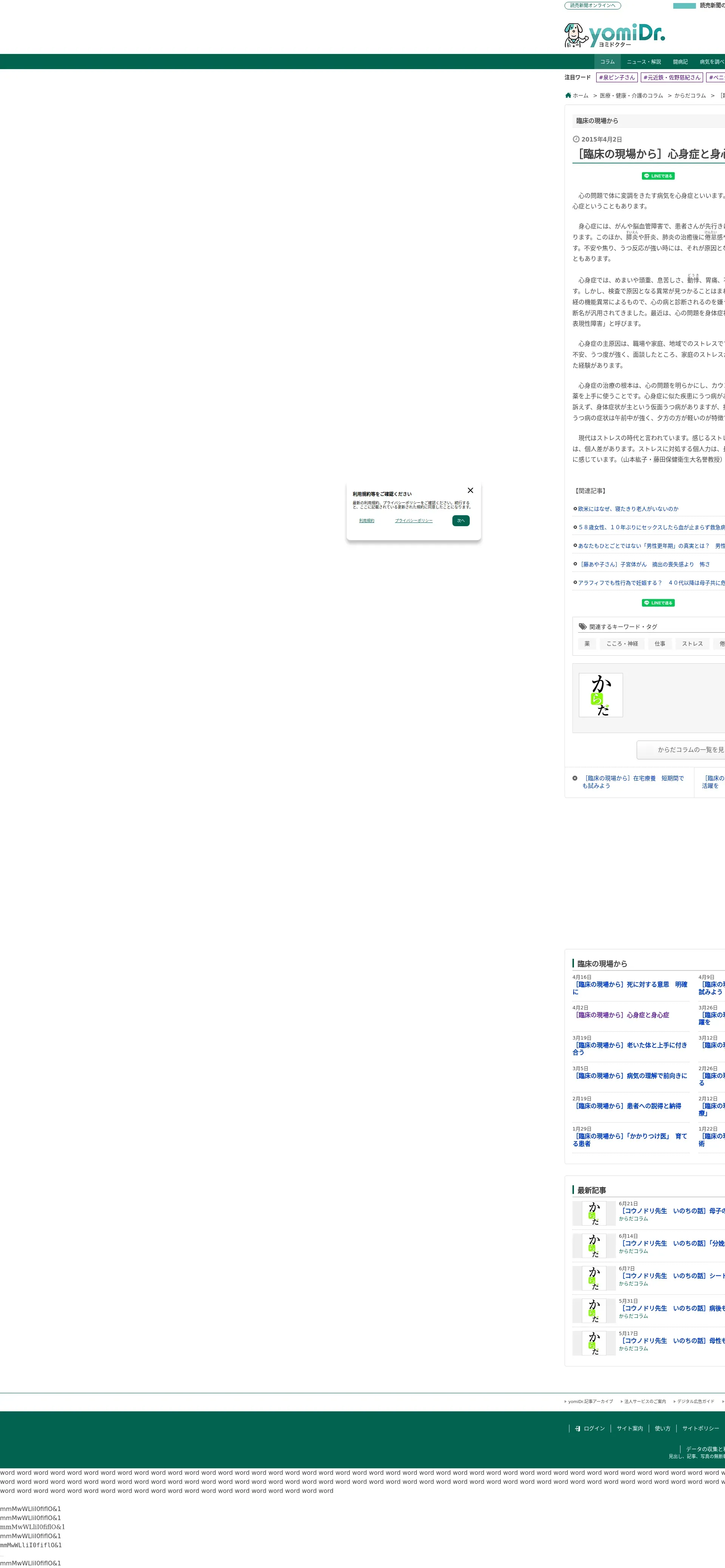Go to 読売新聞オンラインへ pill link
725x1568 pixels.
coord(592,6)
